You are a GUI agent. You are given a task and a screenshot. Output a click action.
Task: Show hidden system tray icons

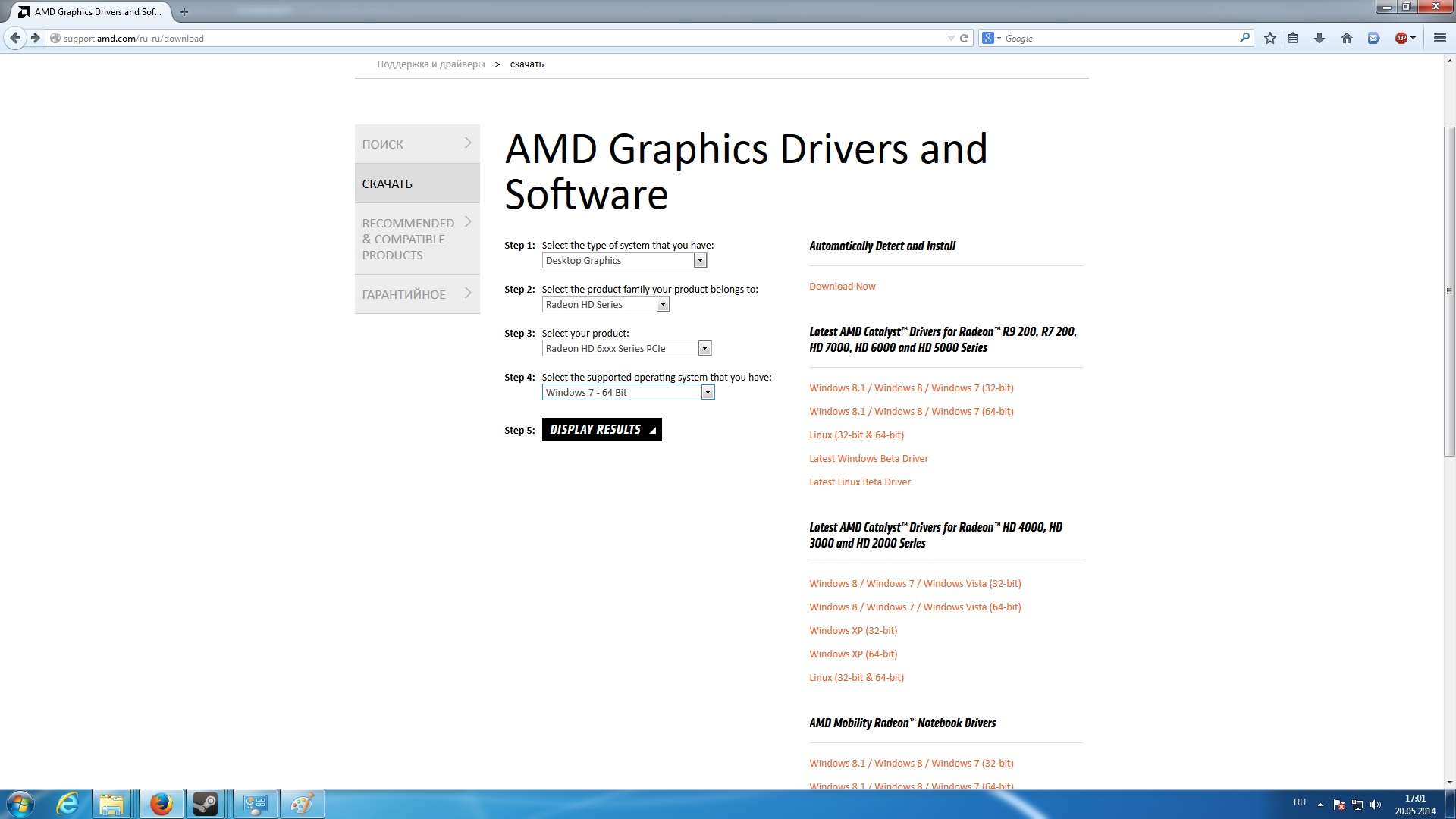click(1320, 805)
